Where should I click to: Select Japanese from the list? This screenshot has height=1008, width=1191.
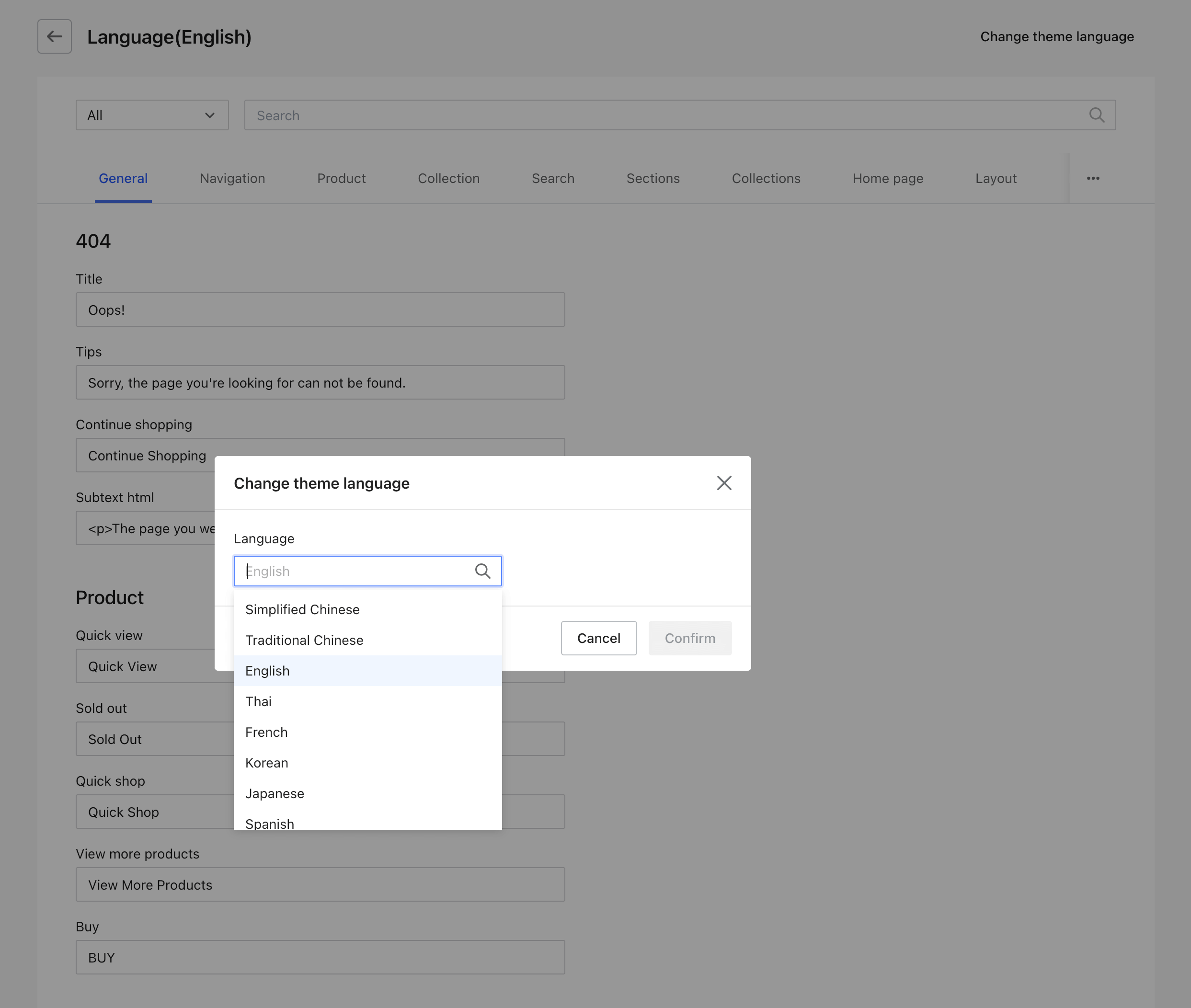click(x=275, y=794)
